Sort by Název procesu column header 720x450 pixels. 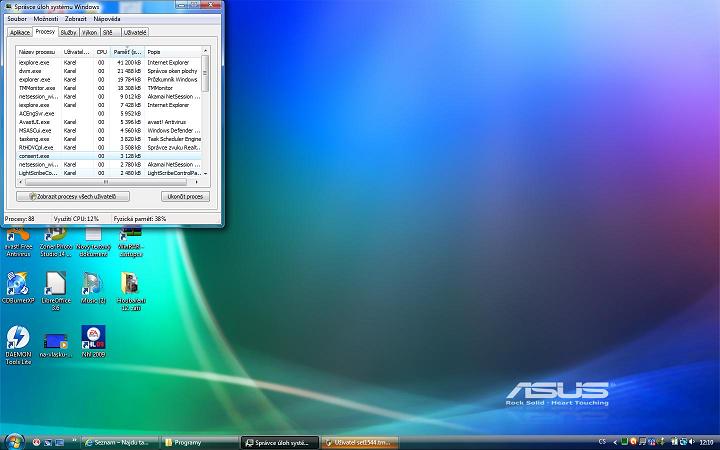[38, 52]
